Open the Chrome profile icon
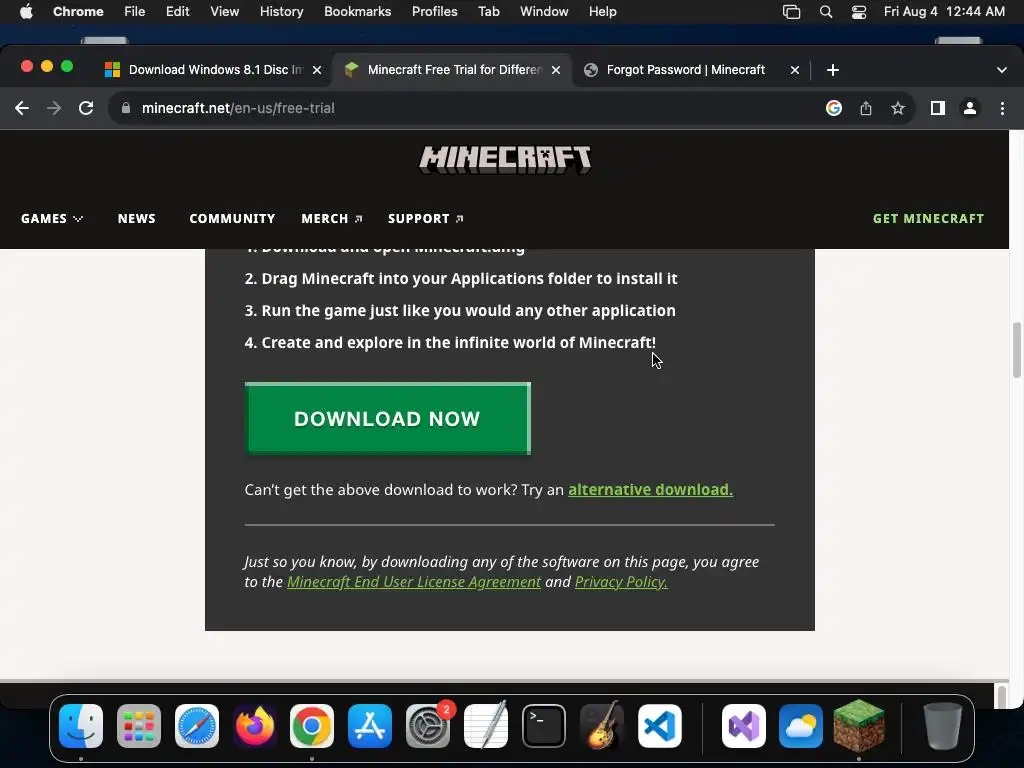This screenshot has width=1024, height=768. [x=970, y=108]
